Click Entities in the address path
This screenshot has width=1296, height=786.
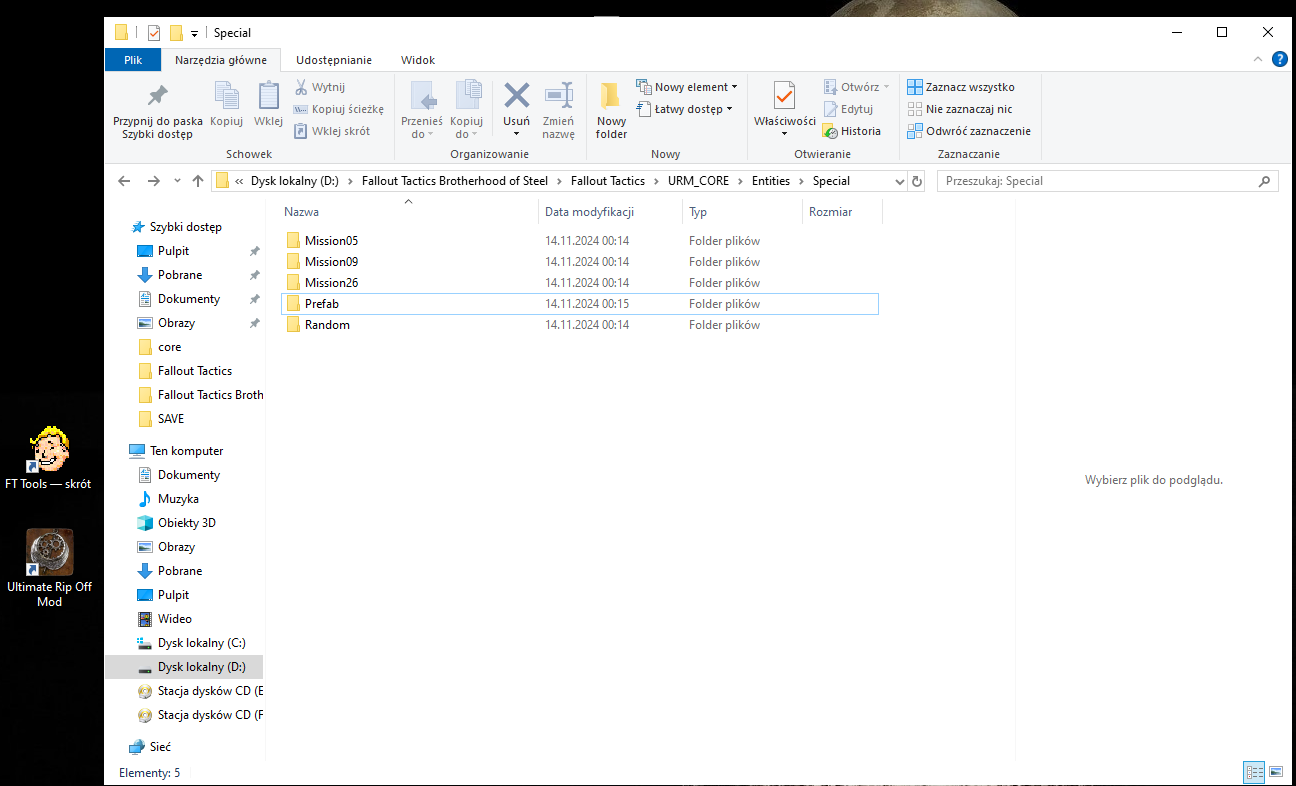771,181
